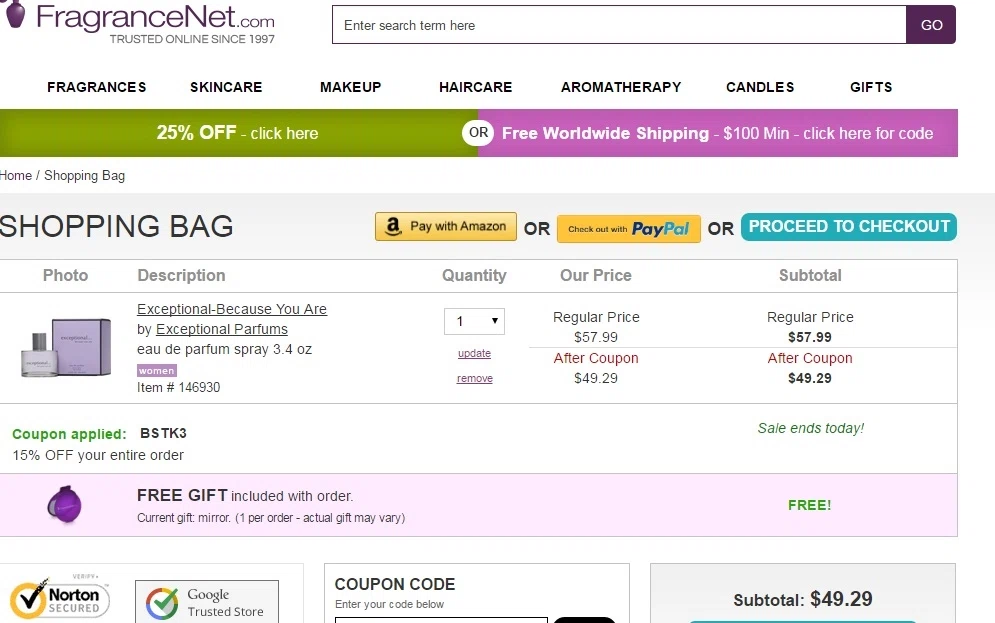Image resolution: width=995 pixels, height=623 pixels.
Task: Open the Exceptional Parfums brand link
Action: 221,329
